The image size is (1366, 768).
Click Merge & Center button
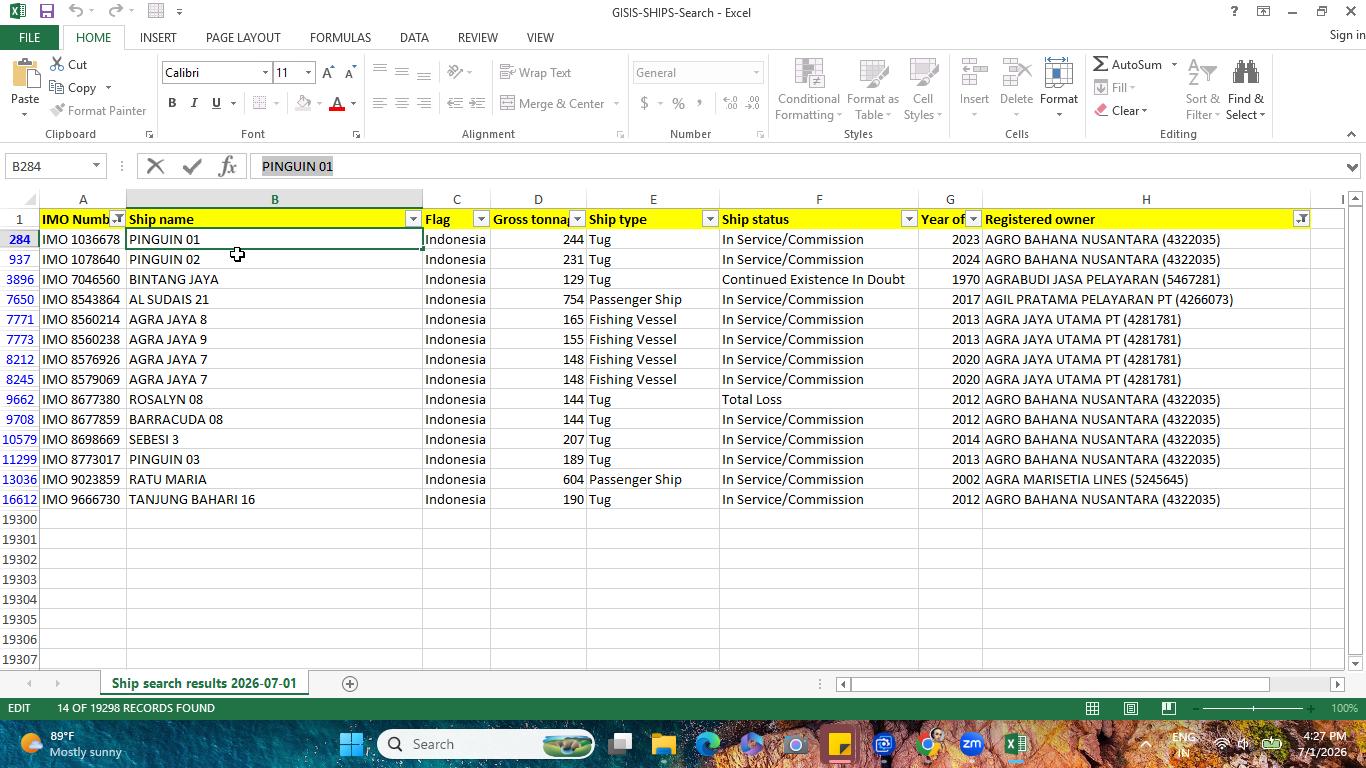552,104
